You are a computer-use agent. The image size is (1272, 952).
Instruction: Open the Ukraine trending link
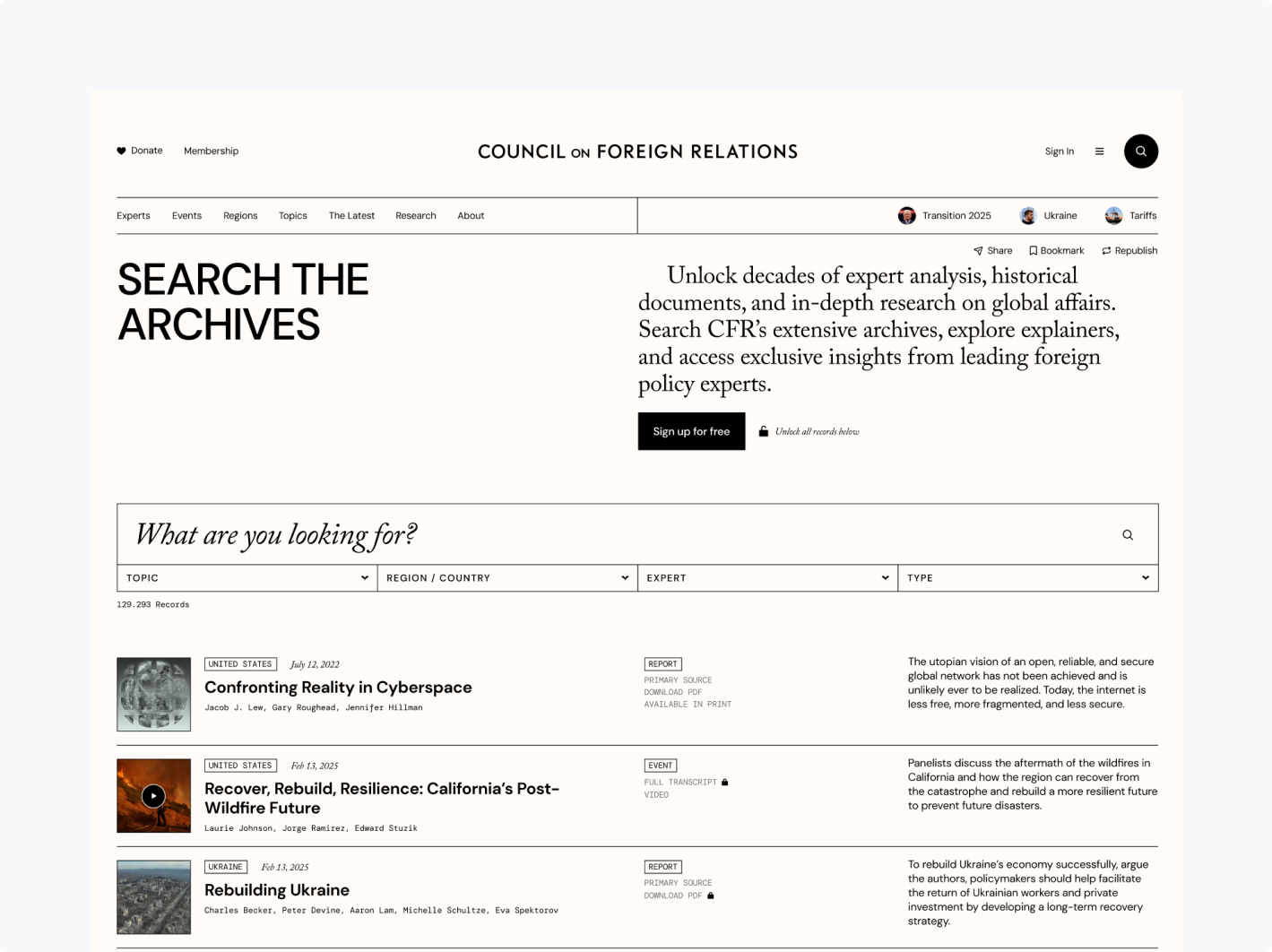(x=1060, y=215)
